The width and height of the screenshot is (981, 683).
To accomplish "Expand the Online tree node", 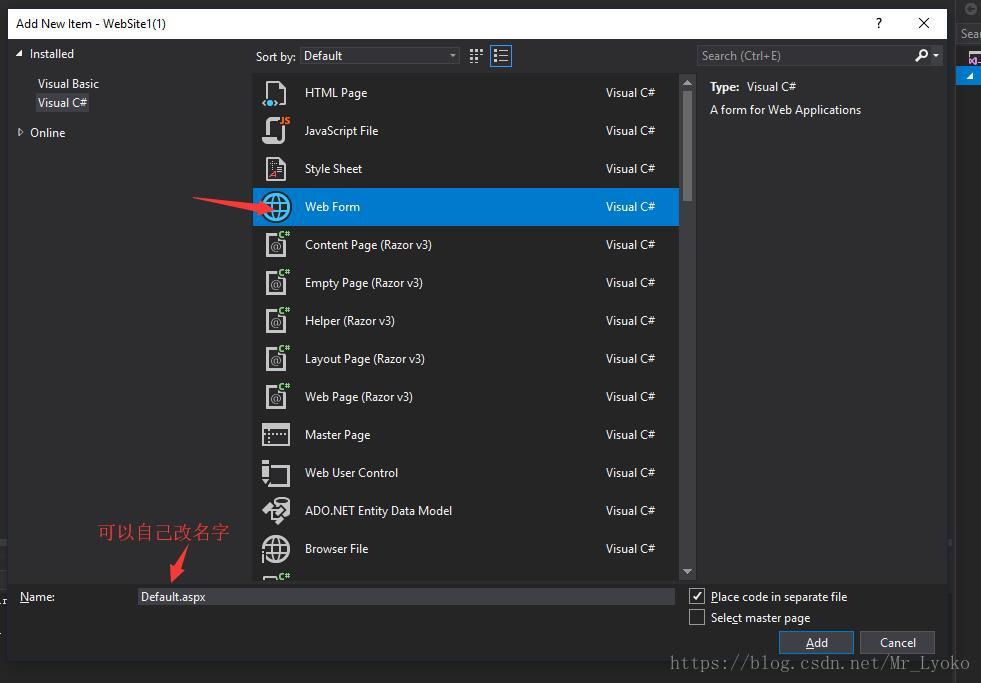I will (20, 132).
